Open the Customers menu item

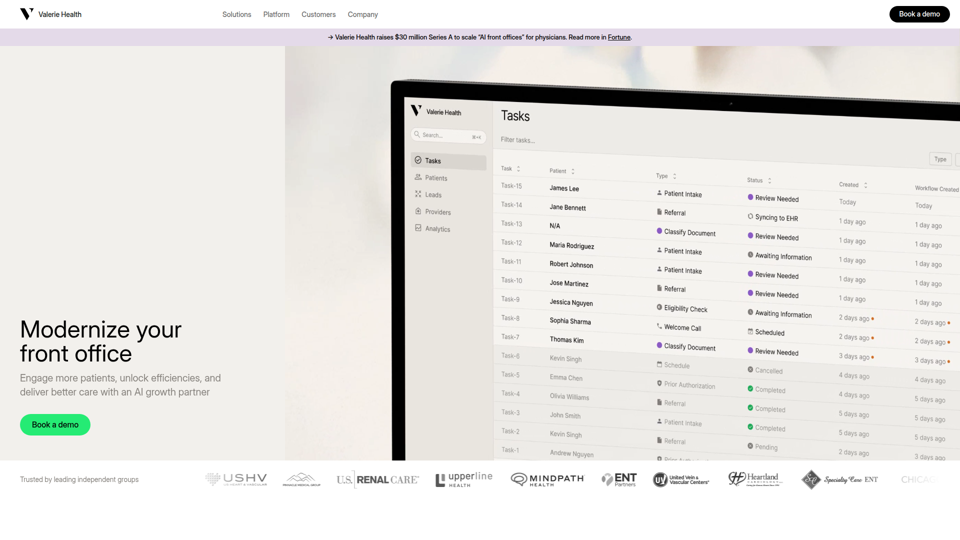click(319, 14)
